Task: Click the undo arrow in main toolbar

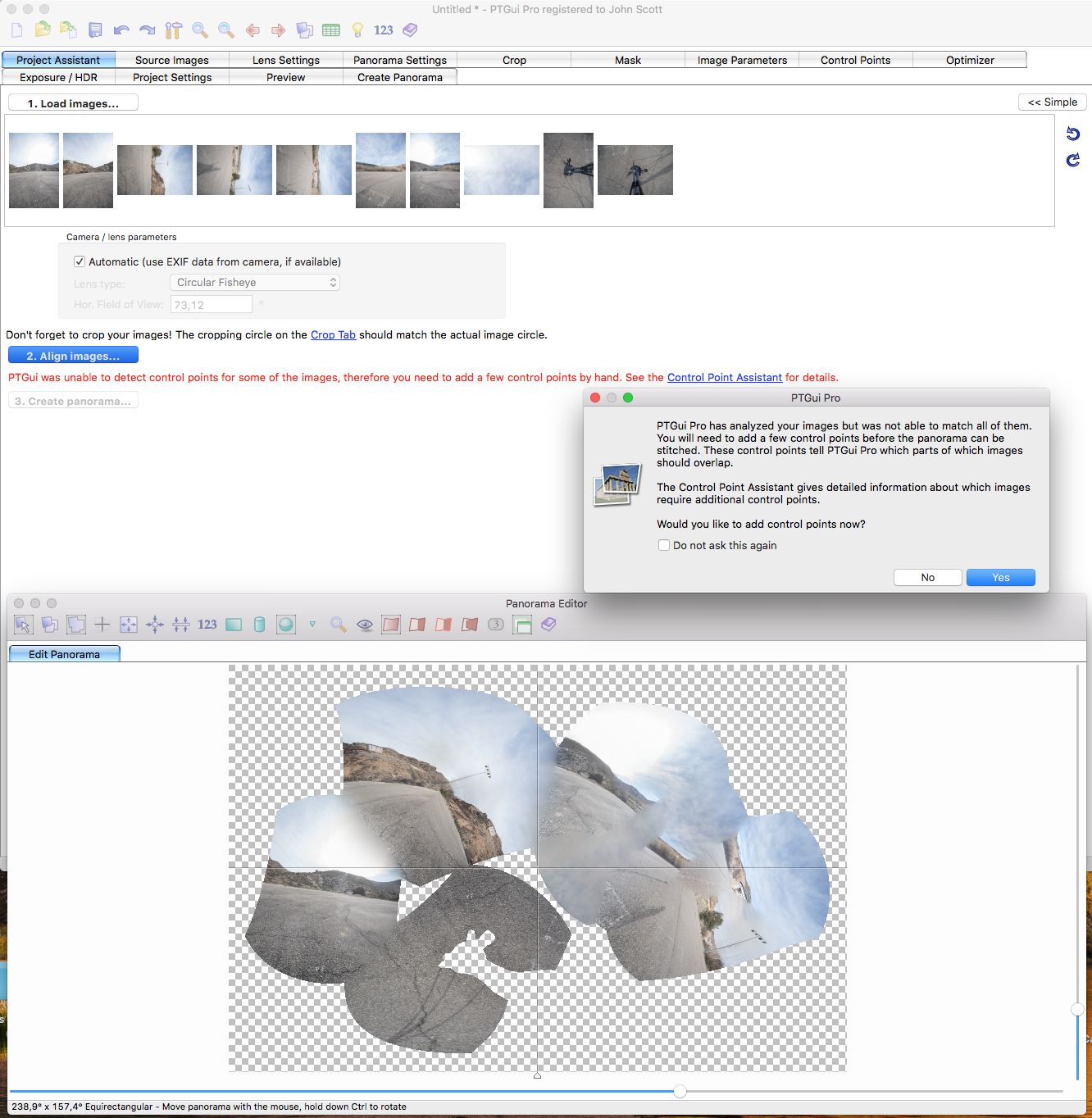Action: click(121, 30)
